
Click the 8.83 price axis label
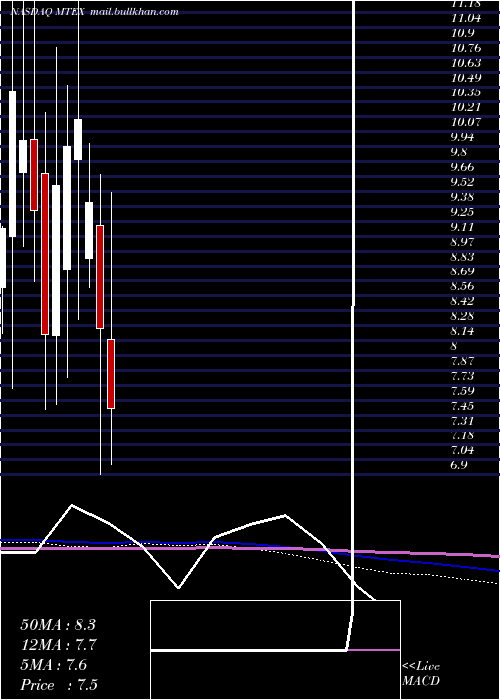(462, 257)
